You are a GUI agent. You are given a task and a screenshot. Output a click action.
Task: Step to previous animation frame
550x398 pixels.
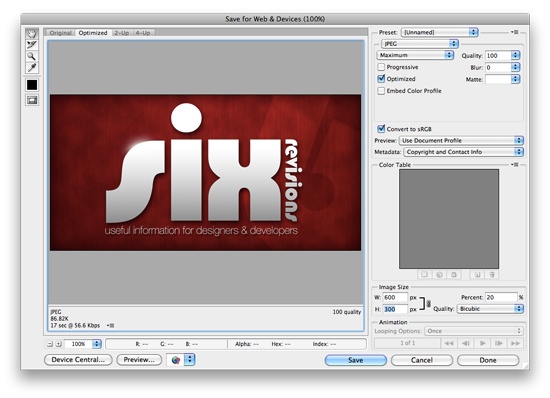[465, 343]
